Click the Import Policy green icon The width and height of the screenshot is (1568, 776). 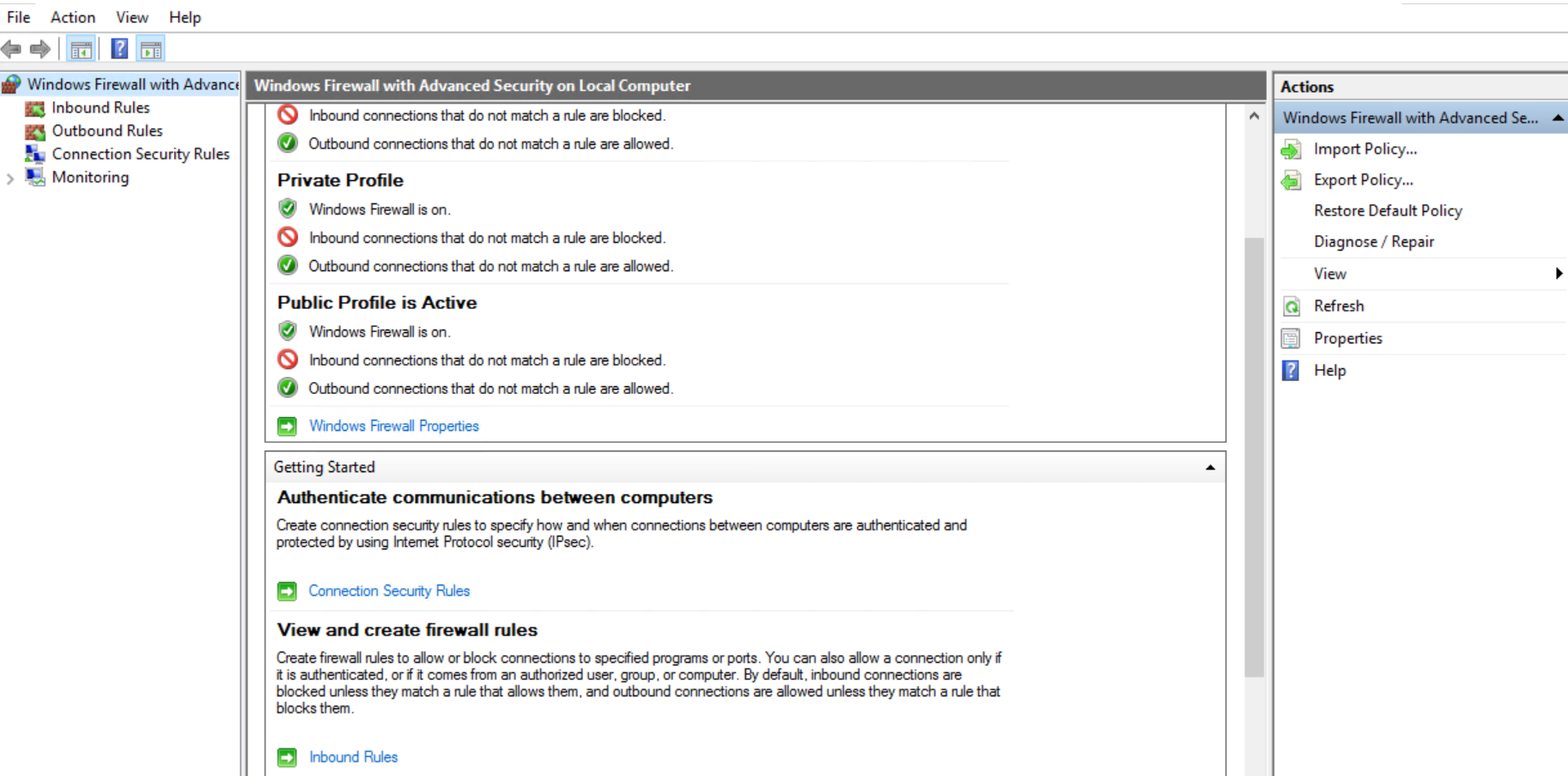1291,150
